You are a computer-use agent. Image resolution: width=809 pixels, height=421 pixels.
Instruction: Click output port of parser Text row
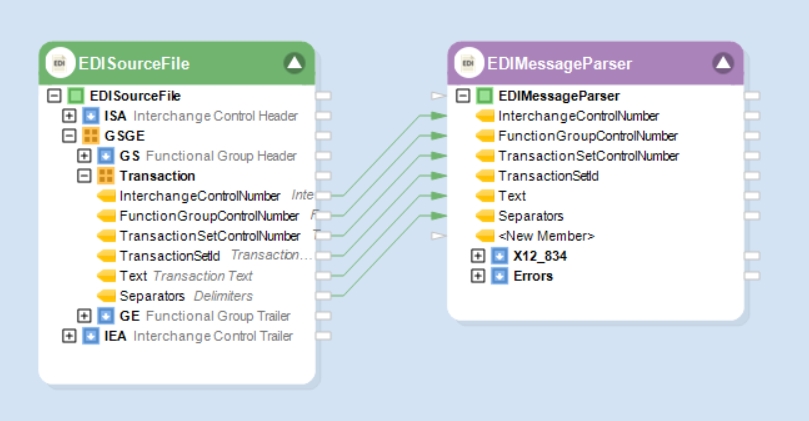pos(752,196)
